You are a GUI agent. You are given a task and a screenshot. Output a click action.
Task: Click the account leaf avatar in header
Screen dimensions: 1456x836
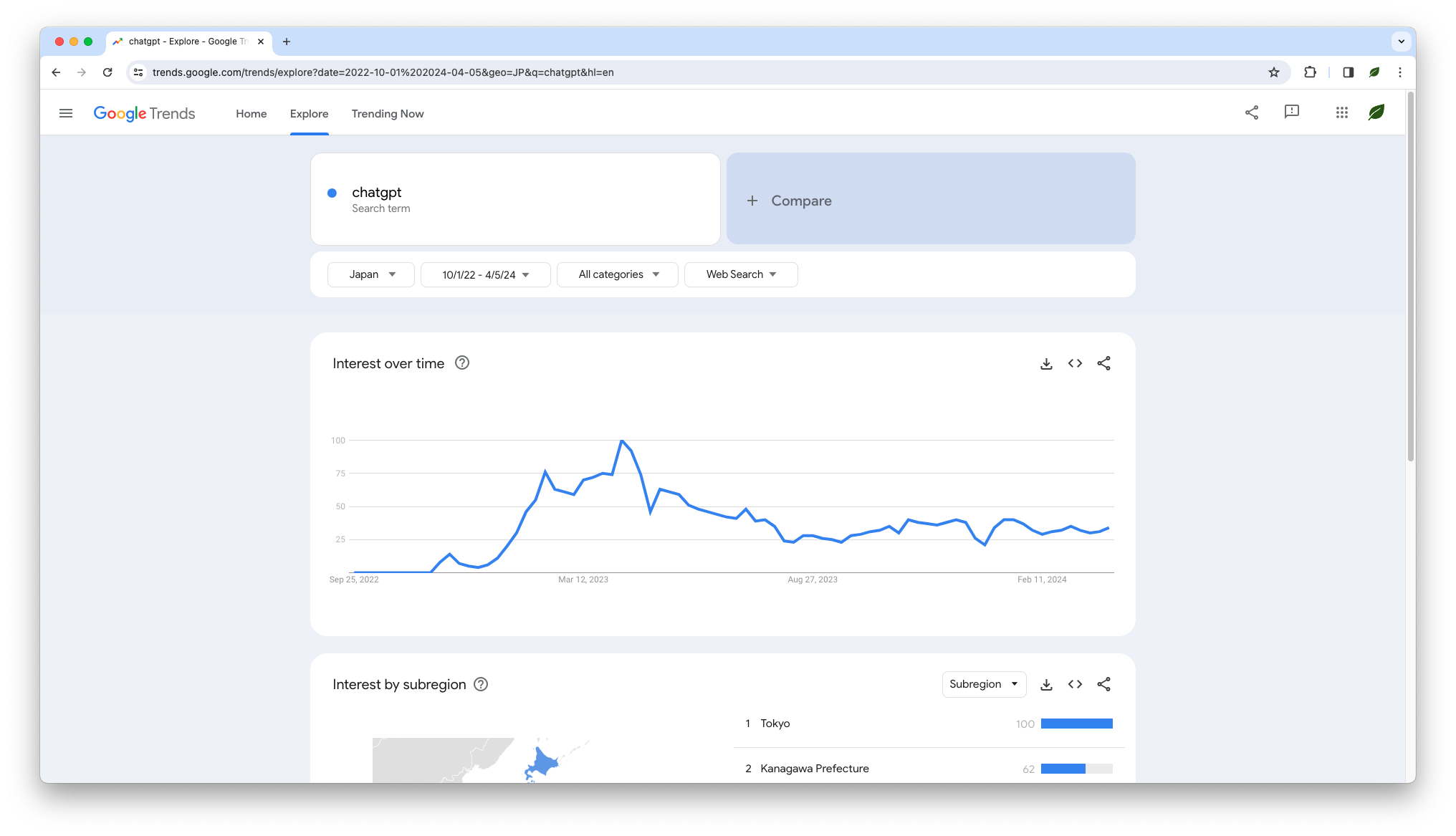[1376, 112]
